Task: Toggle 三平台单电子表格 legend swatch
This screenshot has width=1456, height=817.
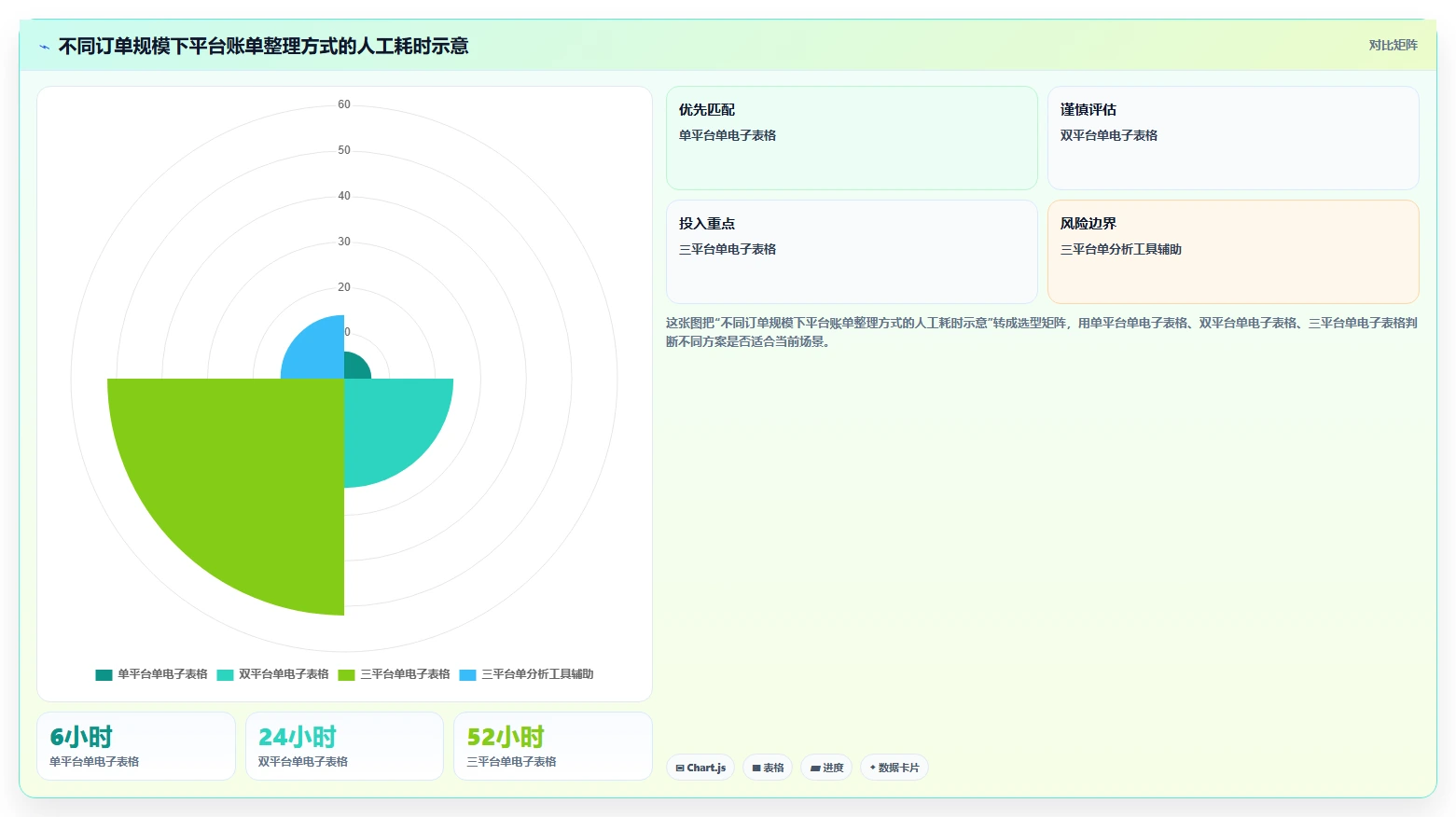Action: click(x=346, y=674)
